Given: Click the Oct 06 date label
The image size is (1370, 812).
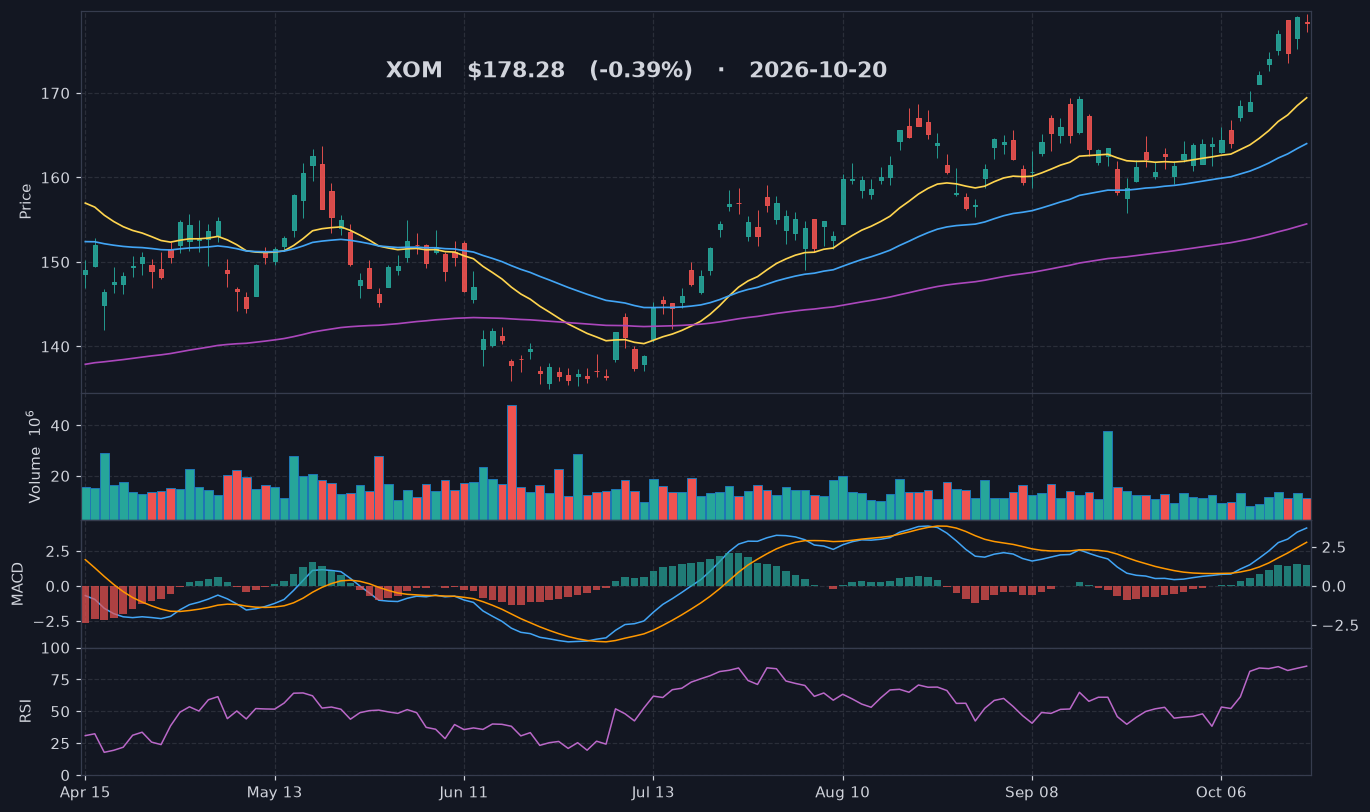Looking at the screenshot, I should click(1221, 790).
